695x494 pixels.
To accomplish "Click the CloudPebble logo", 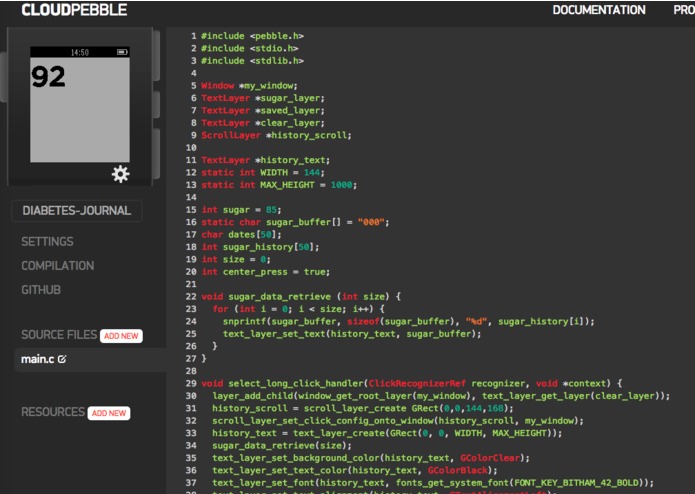I will pyautogui.click(x=74, y=10).
